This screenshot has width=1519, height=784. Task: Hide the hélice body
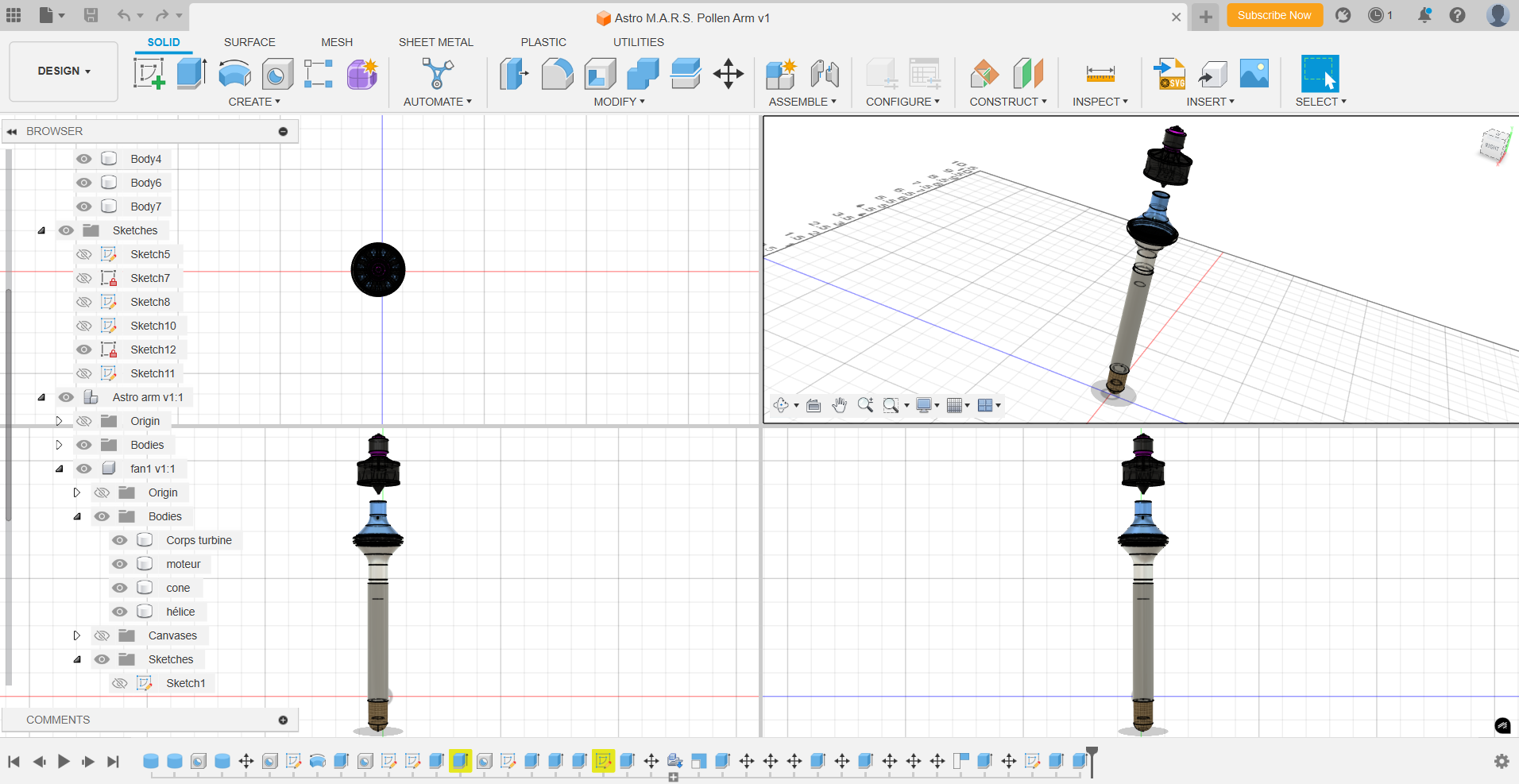pos(120,612)
